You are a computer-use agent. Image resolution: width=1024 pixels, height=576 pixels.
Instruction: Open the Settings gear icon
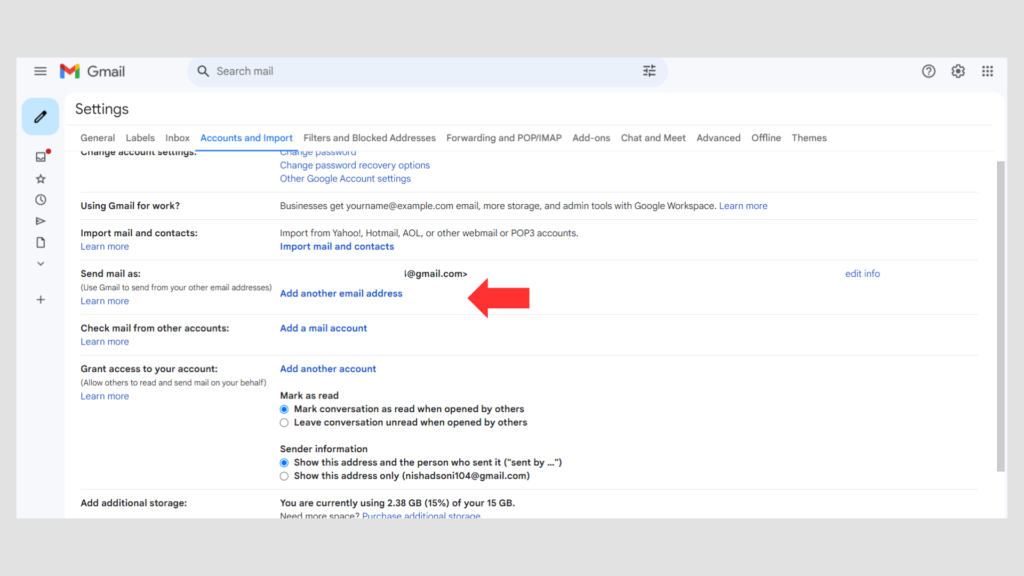click(x=958, y=71)
